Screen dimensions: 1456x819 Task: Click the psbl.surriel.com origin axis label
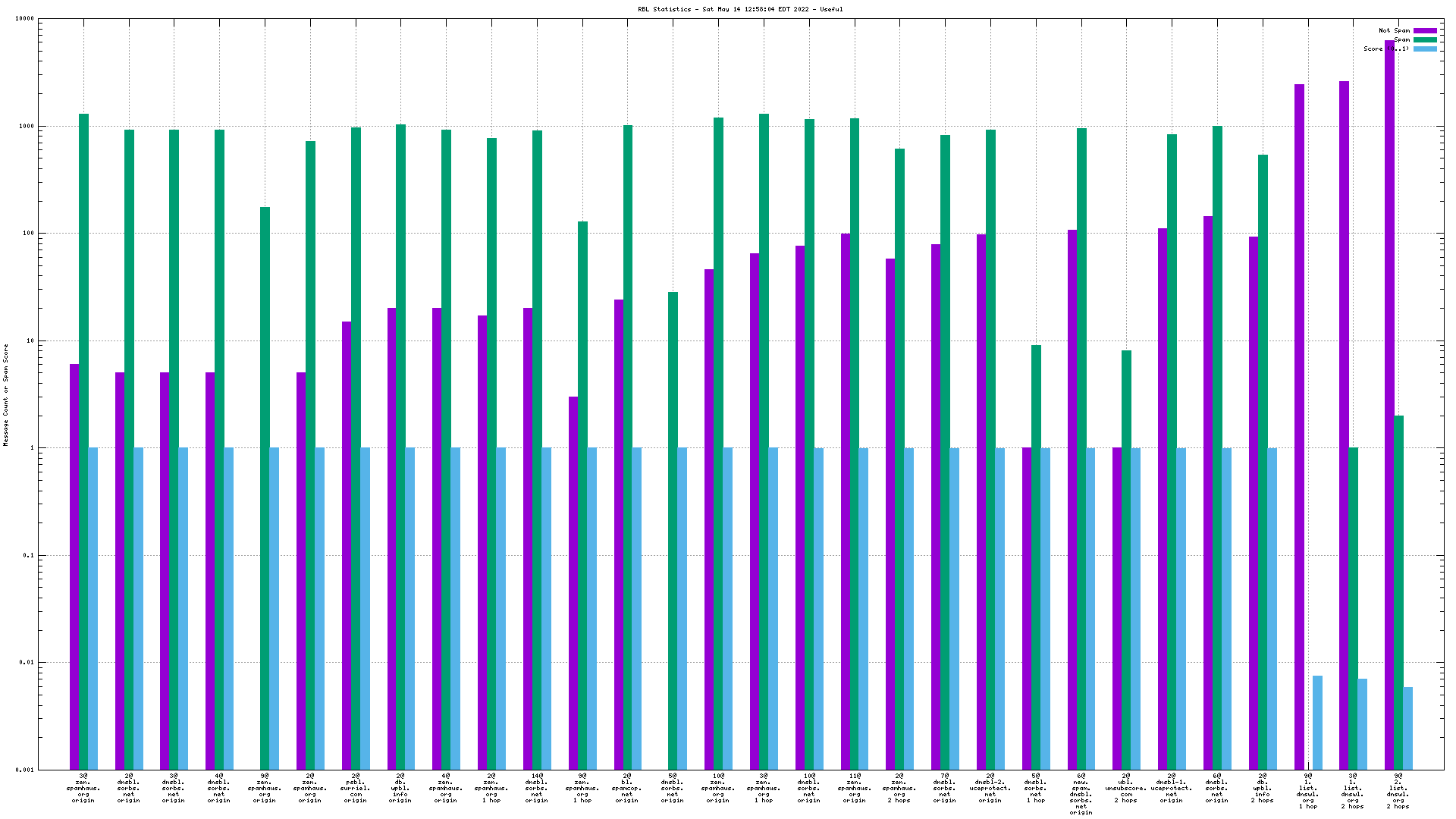(355, 789)
